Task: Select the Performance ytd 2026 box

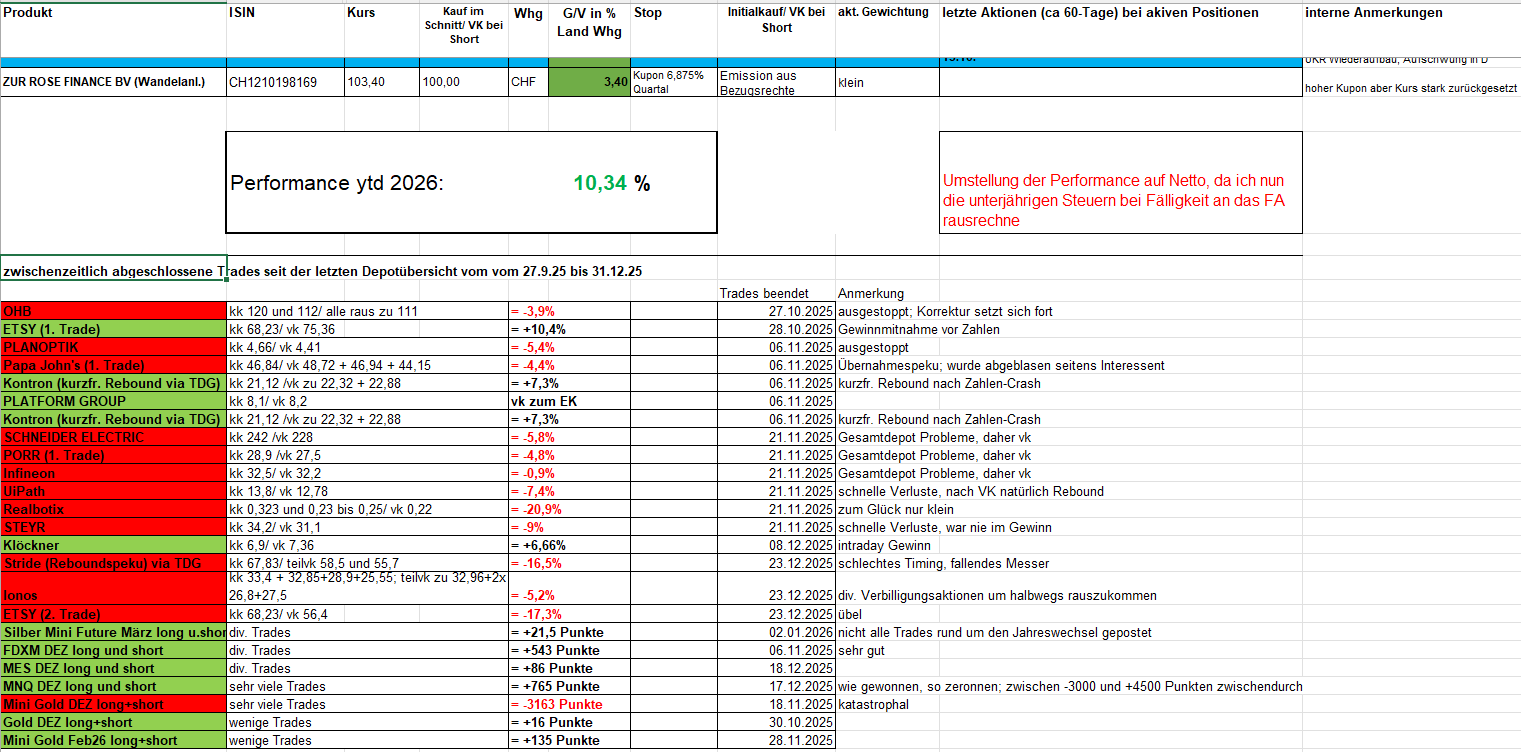Action: point(471,183)
